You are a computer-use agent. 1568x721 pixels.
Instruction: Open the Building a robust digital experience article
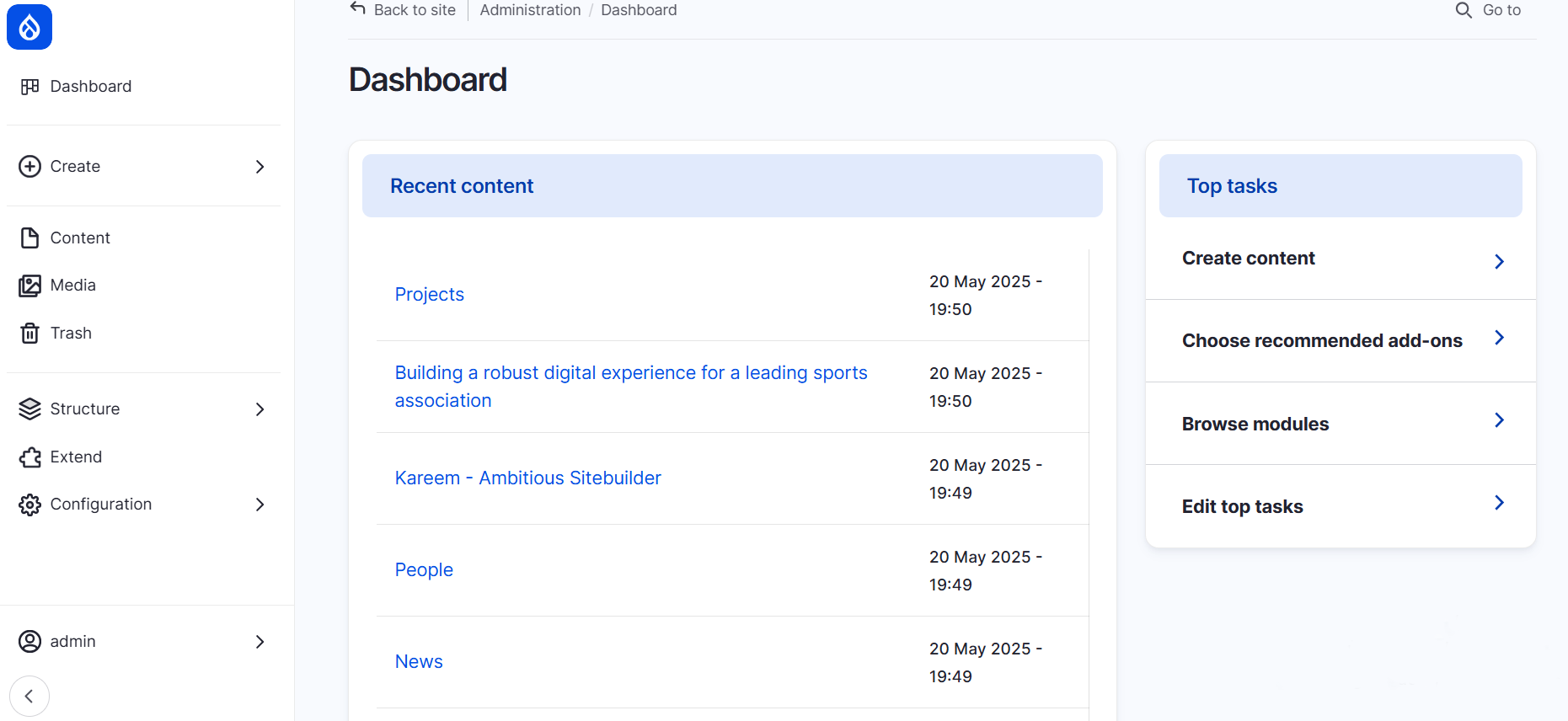point(631,387)
